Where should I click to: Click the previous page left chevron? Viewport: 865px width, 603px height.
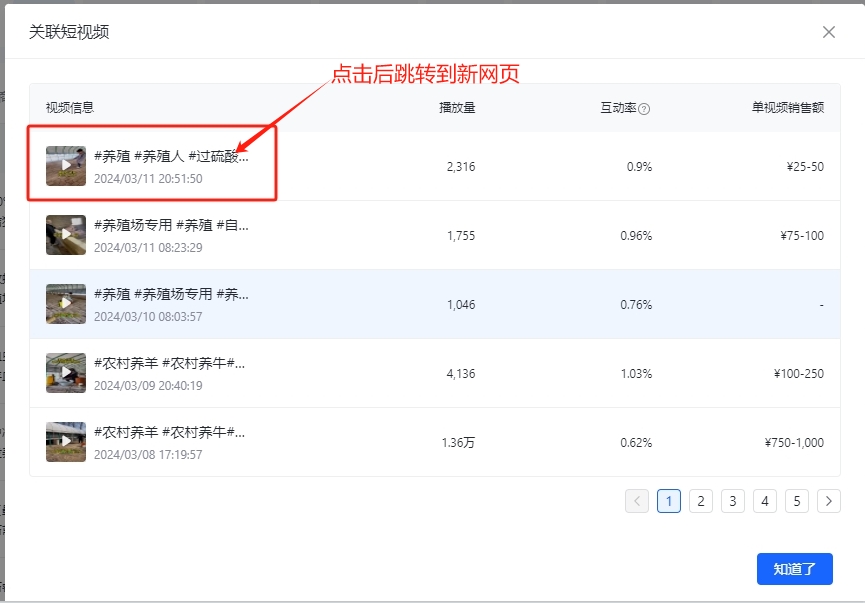click(x=637, y=501)
